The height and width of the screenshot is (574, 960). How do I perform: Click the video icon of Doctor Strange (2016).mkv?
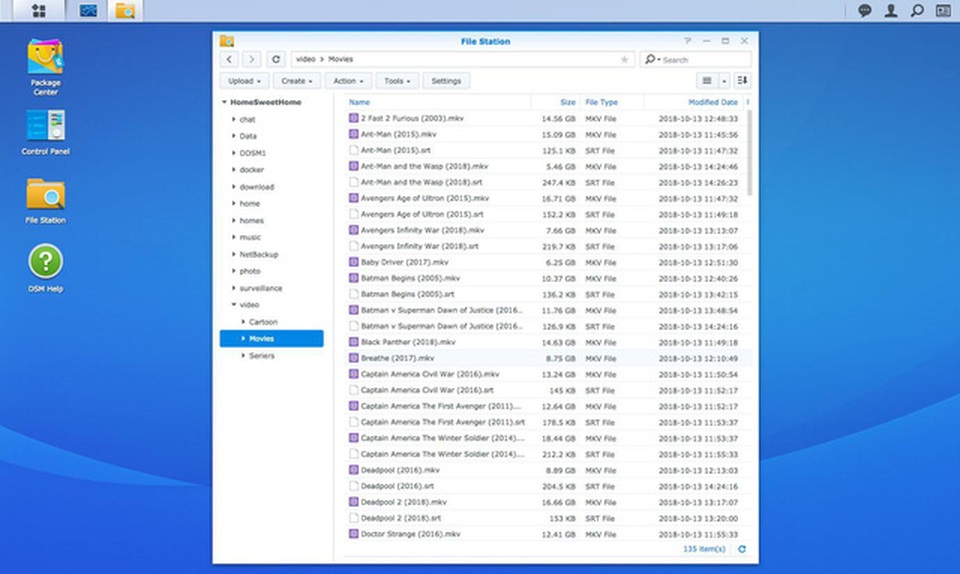[353, 534]
